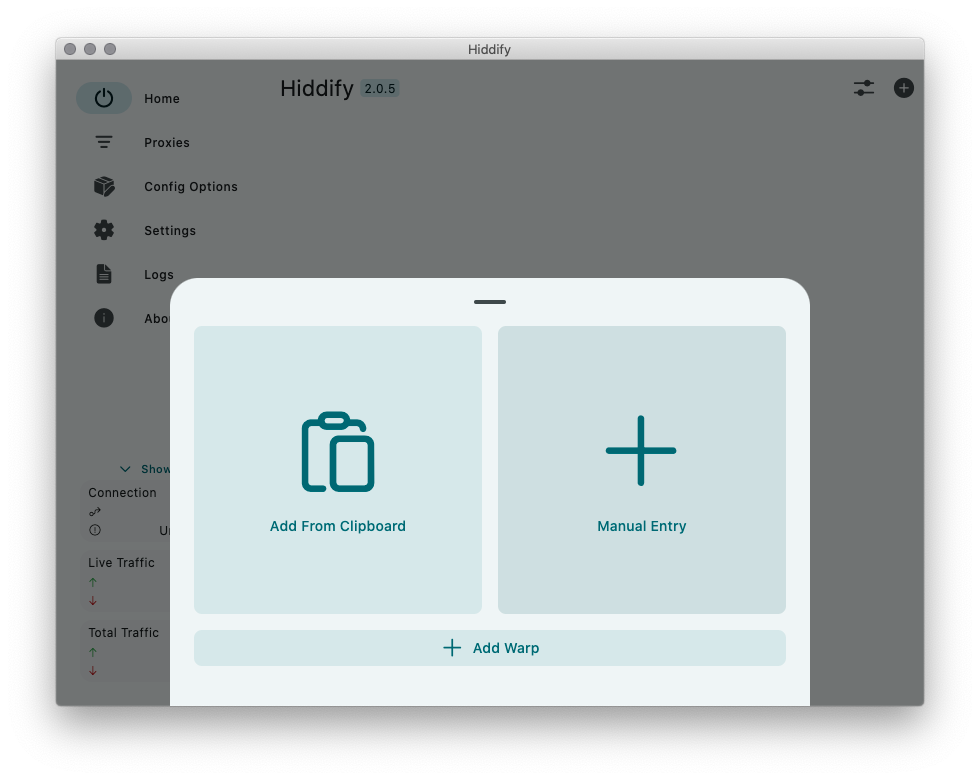The height and width of the screenshot is (780, 980).
Task: Open quick settings sliders icon
Action: [864, 88]
